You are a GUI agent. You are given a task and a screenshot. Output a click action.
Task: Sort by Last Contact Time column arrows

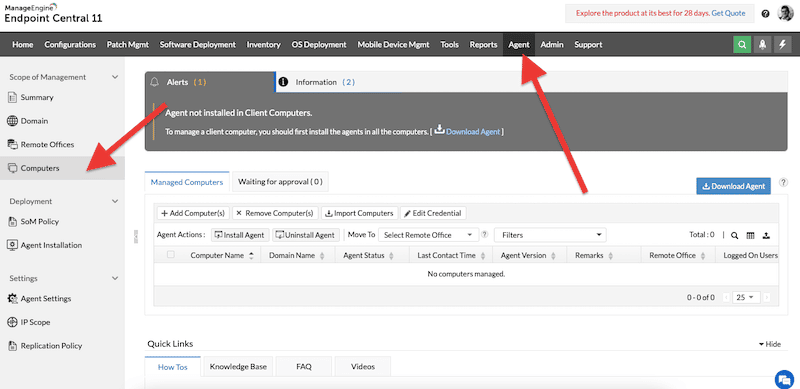tap(482, 255)
